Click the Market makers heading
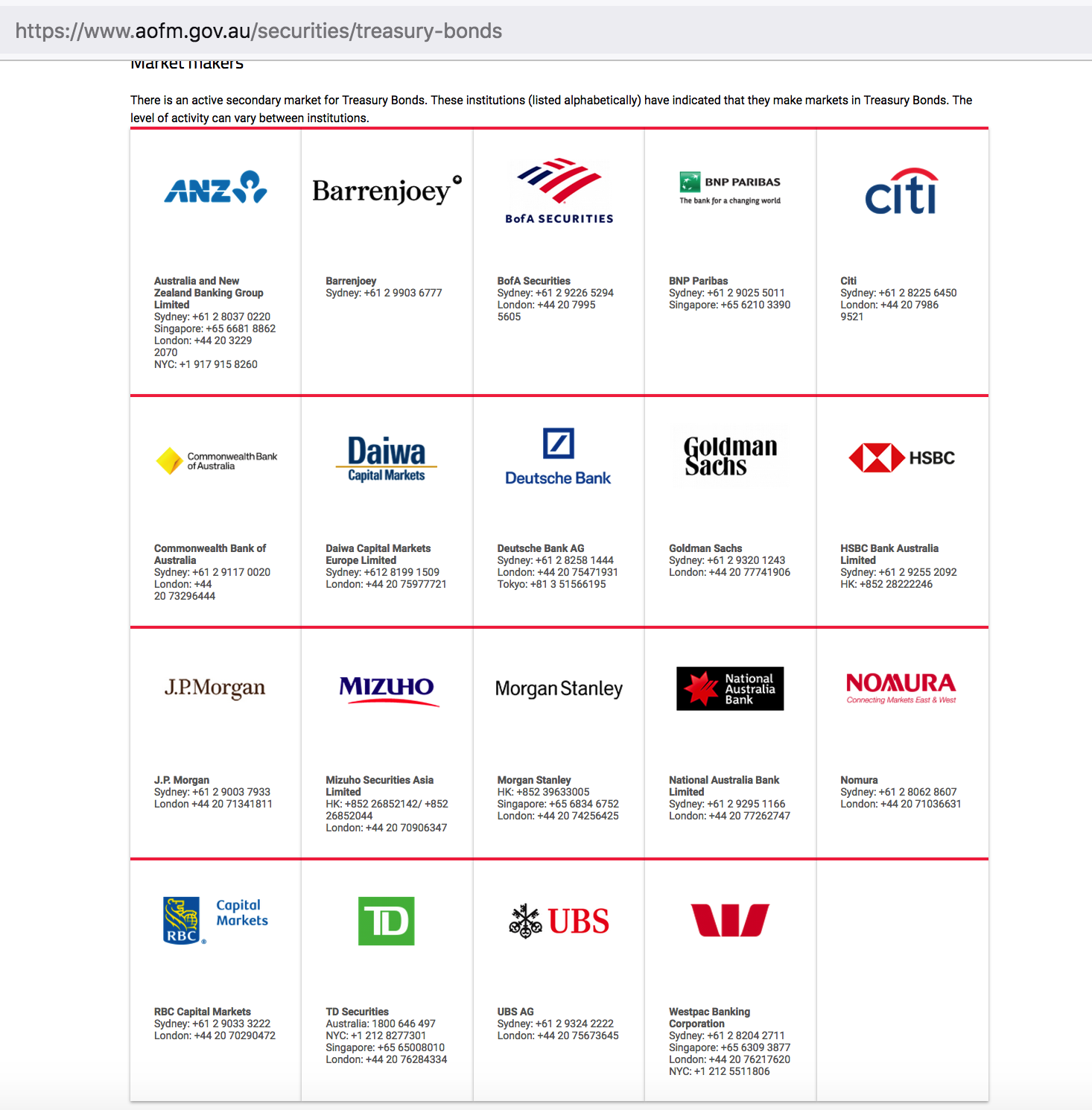The width and height of the screenshot is (1092, 1110). pyautogui.click(x=187, y=63)
